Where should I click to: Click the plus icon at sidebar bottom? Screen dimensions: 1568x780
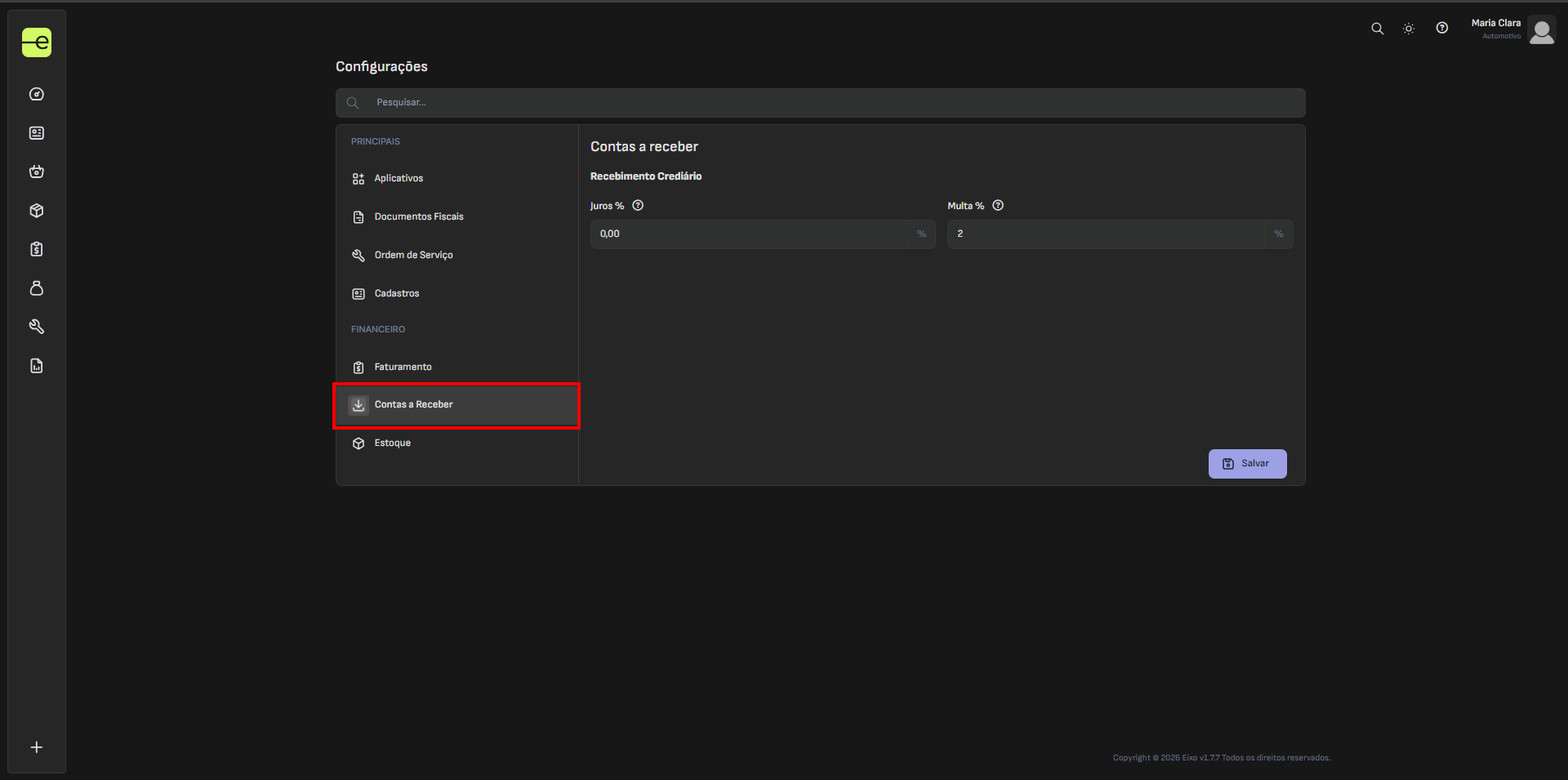coord(37,747)
